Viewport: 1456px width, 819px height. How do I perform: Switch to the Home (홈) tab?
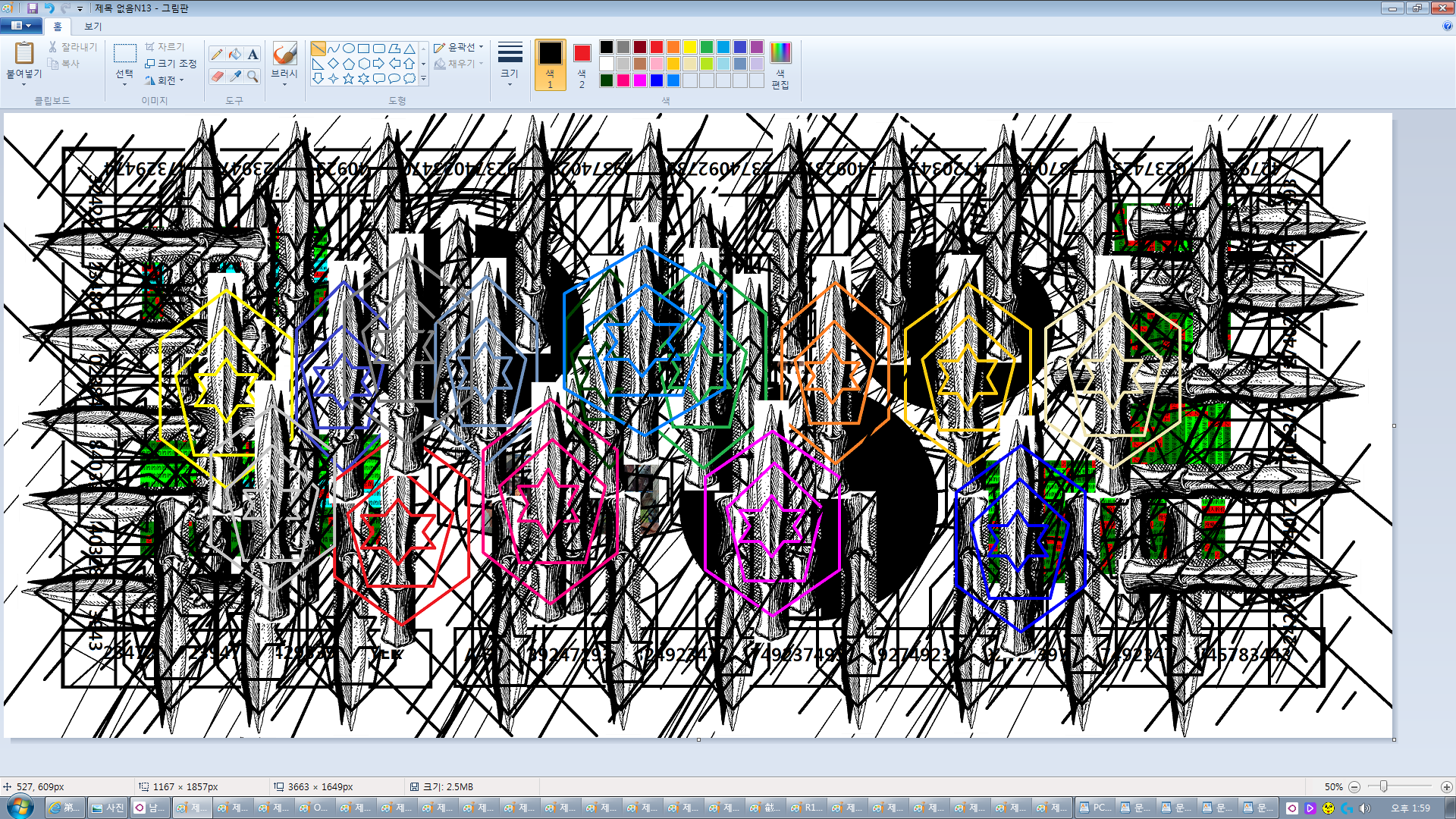58,27
